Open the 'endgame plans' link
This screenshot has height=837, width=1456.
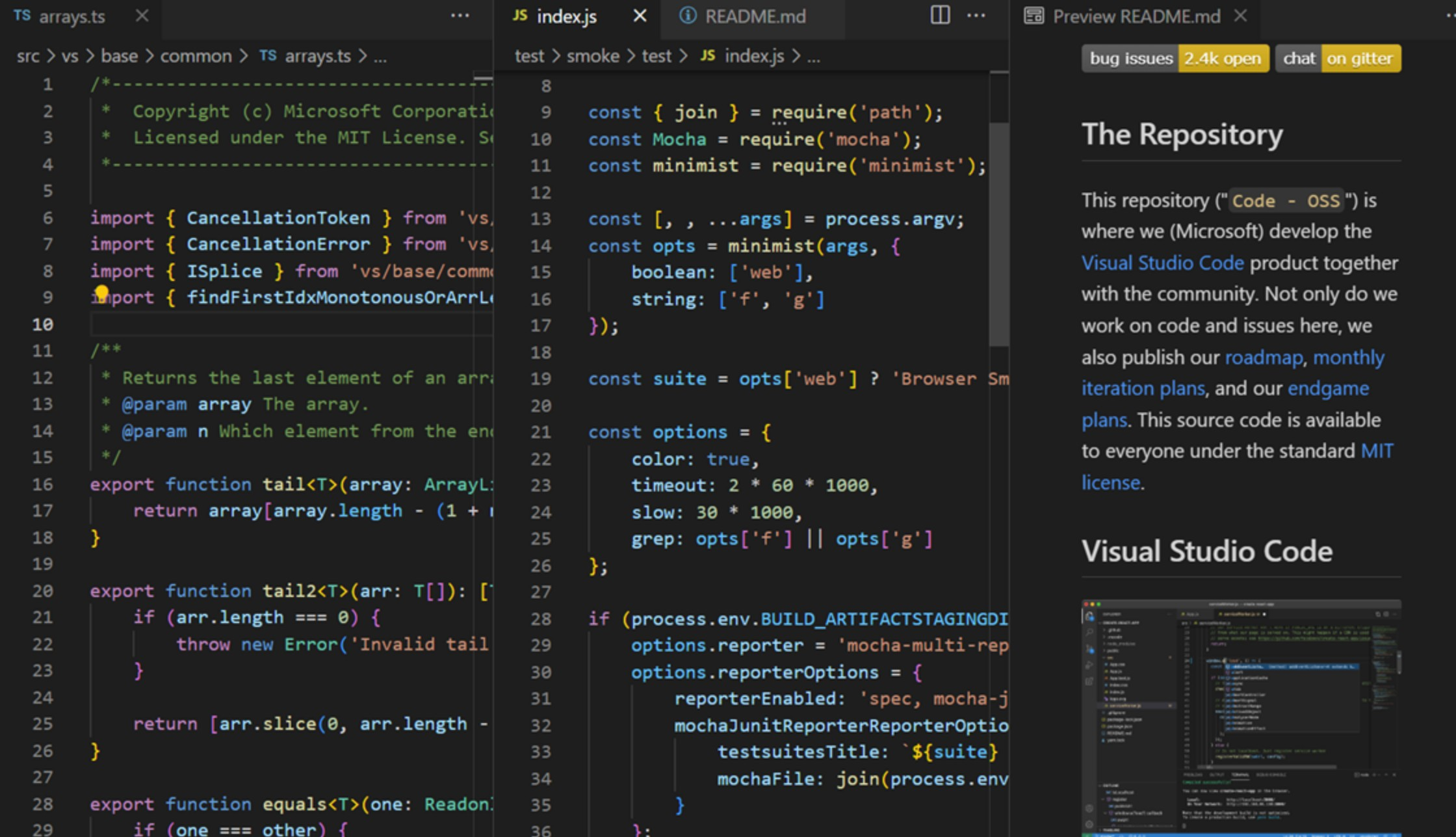pos(1225,404)
